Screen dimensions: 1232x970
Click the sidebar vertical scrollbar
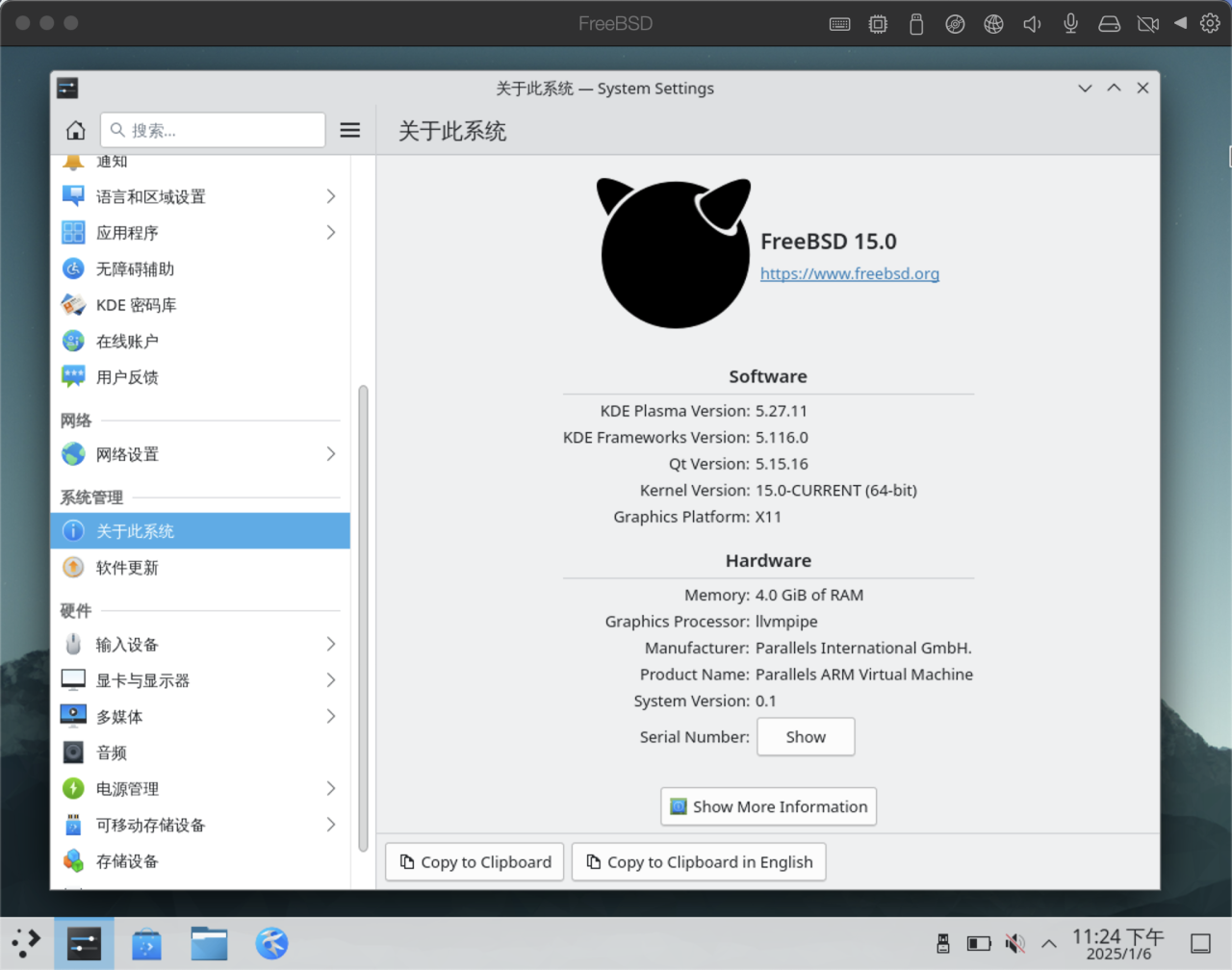pos(363,619)
